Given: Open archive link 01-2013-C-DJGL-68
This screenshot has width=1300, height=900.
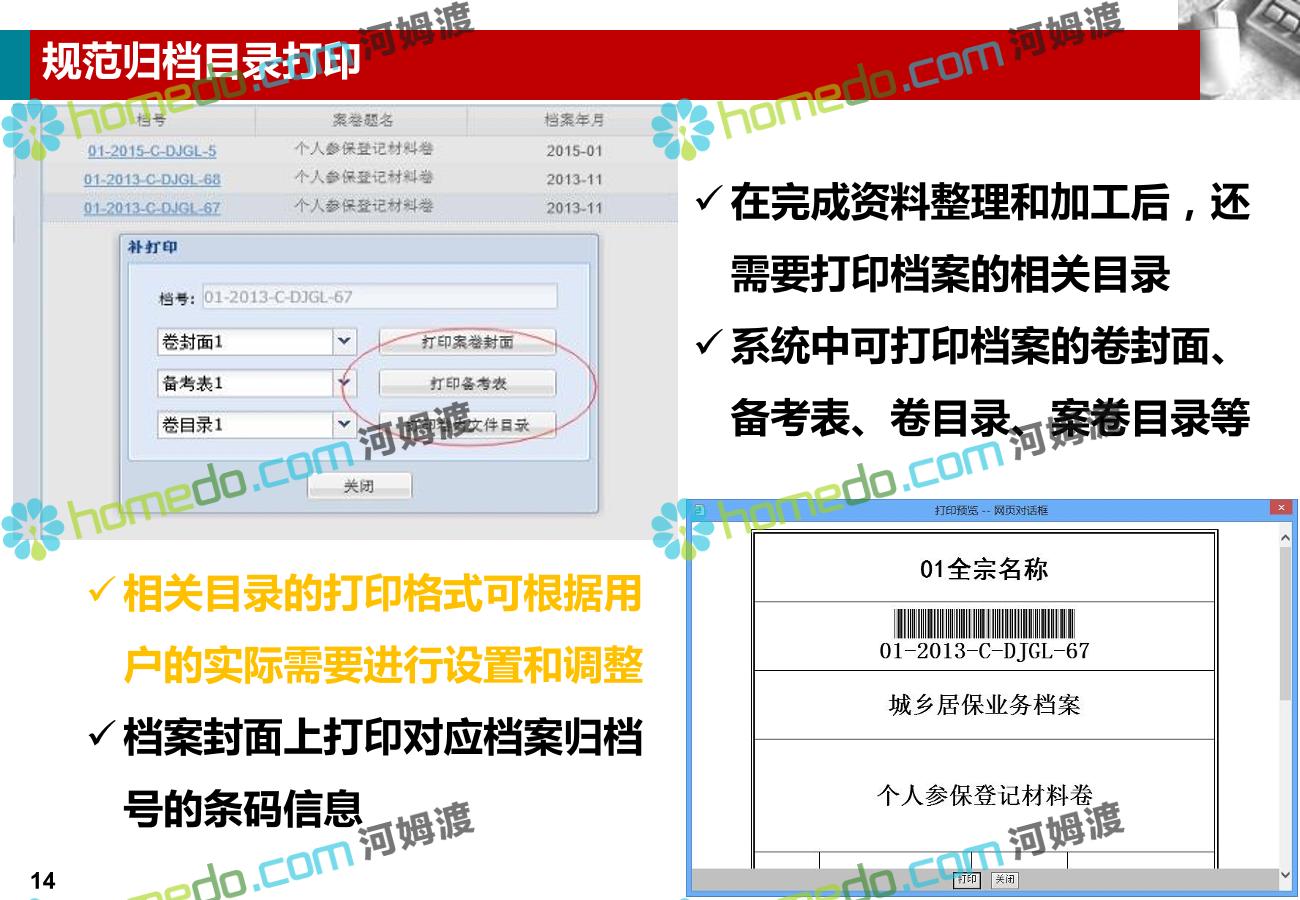Looking at the screenshot, I should (152, 180).
